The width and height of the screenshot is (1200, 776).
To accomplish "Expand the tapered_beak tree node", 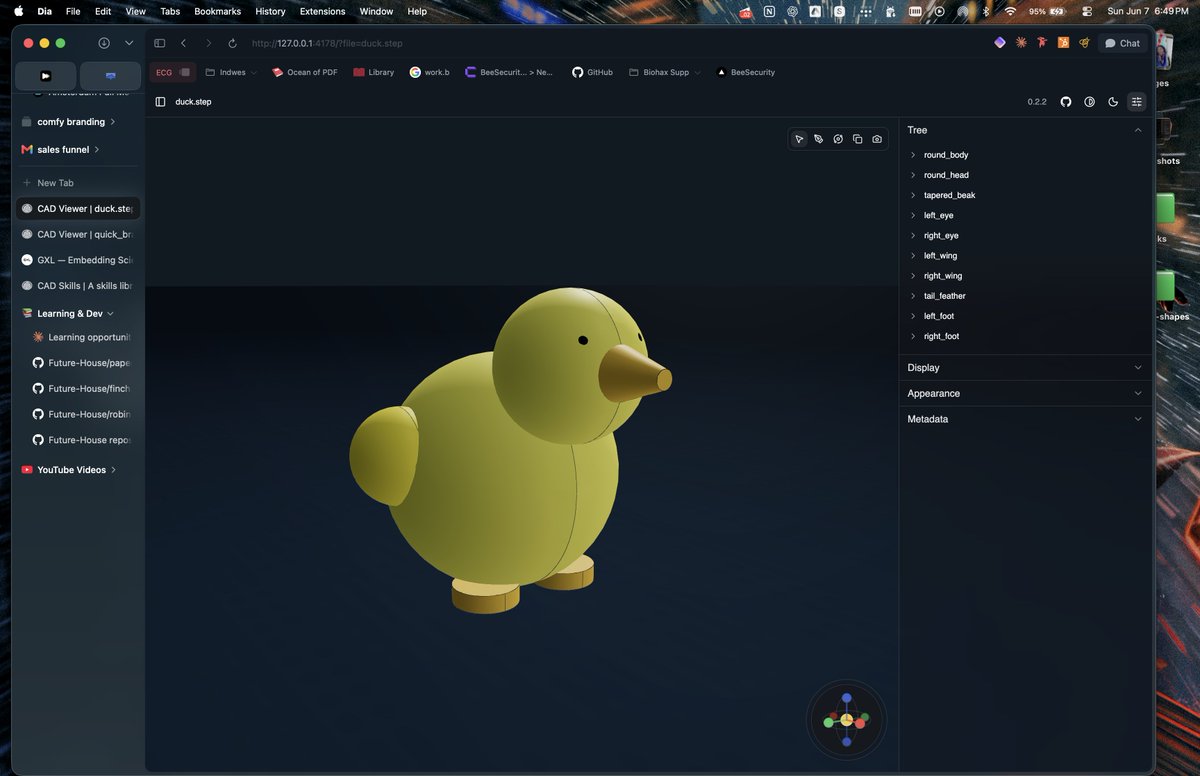I will coord(913,195).
